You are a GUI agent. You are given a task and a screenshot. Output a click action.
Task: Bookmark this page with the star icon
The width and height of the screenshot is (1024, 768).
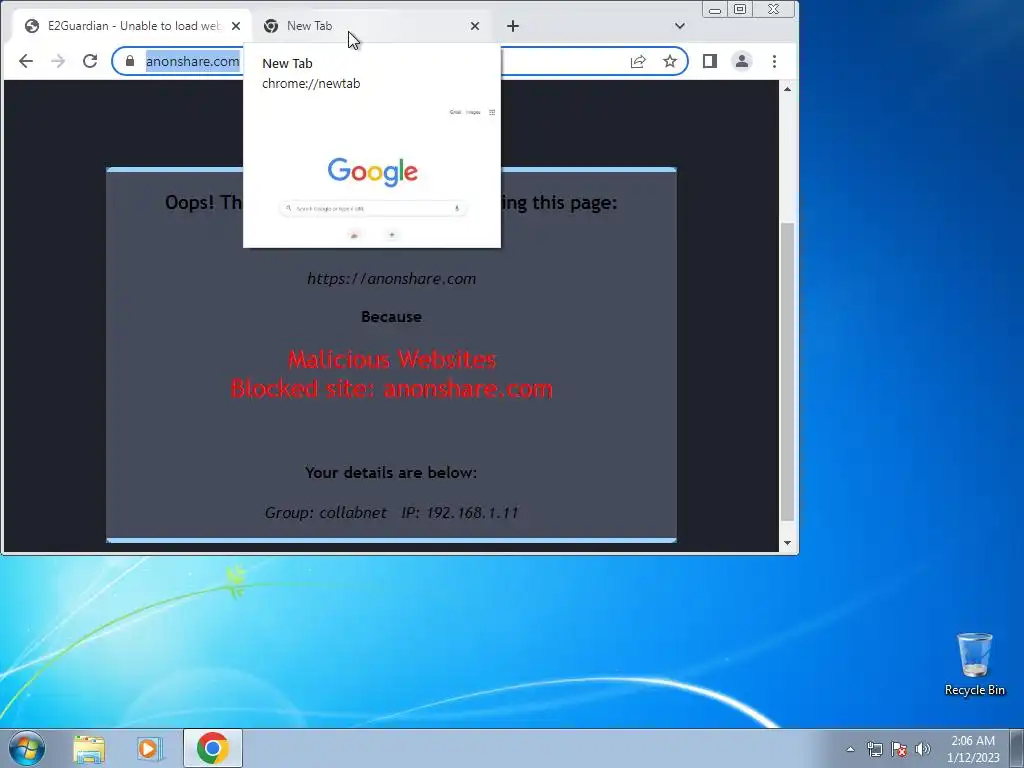point(670,61)
